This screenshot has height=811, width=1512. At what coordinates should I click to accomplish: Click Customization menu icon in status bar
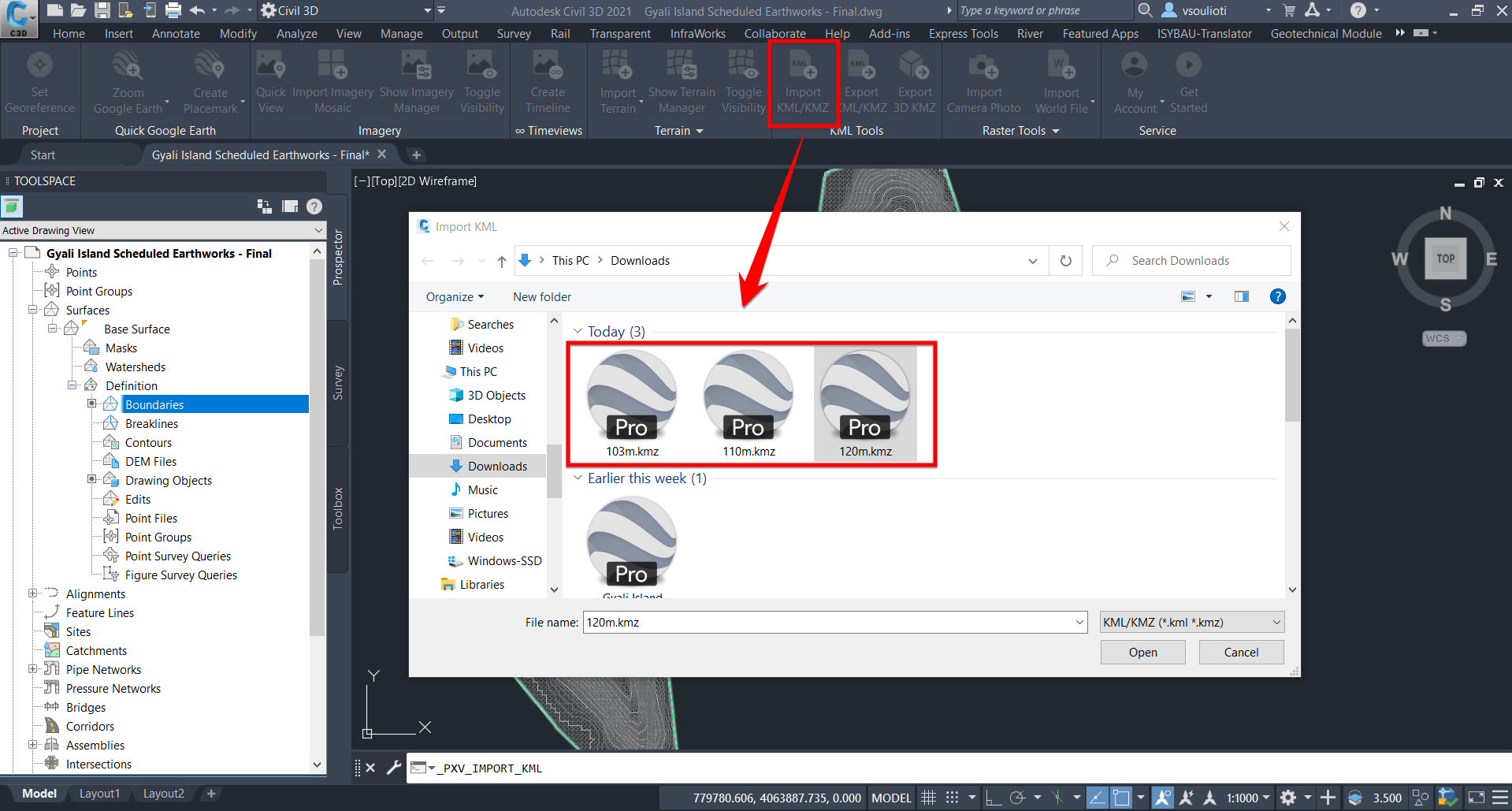[x=1500, y=798]
